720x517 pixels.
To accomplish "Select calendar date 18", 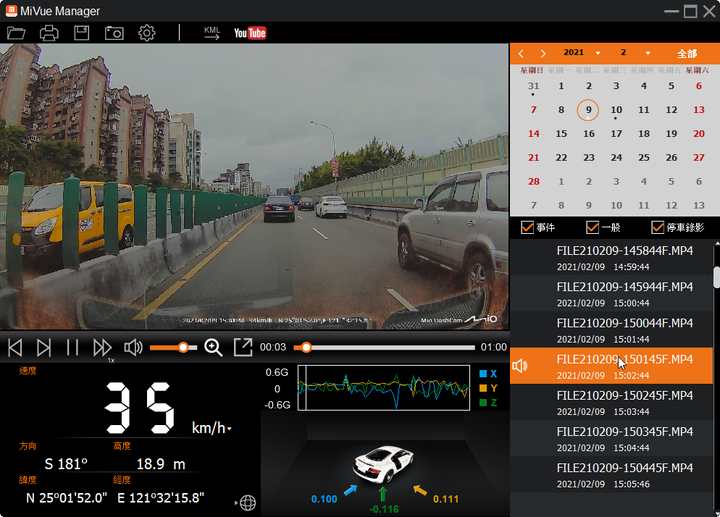I will [x=644, y=134].
